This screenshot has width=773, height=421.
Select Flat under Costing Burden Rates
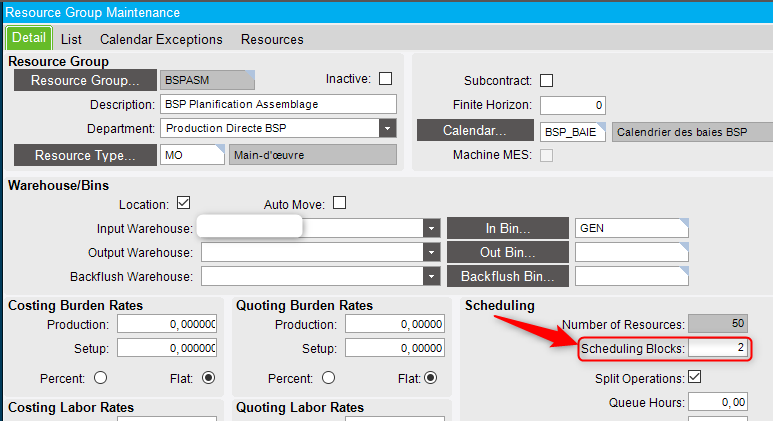209,378
